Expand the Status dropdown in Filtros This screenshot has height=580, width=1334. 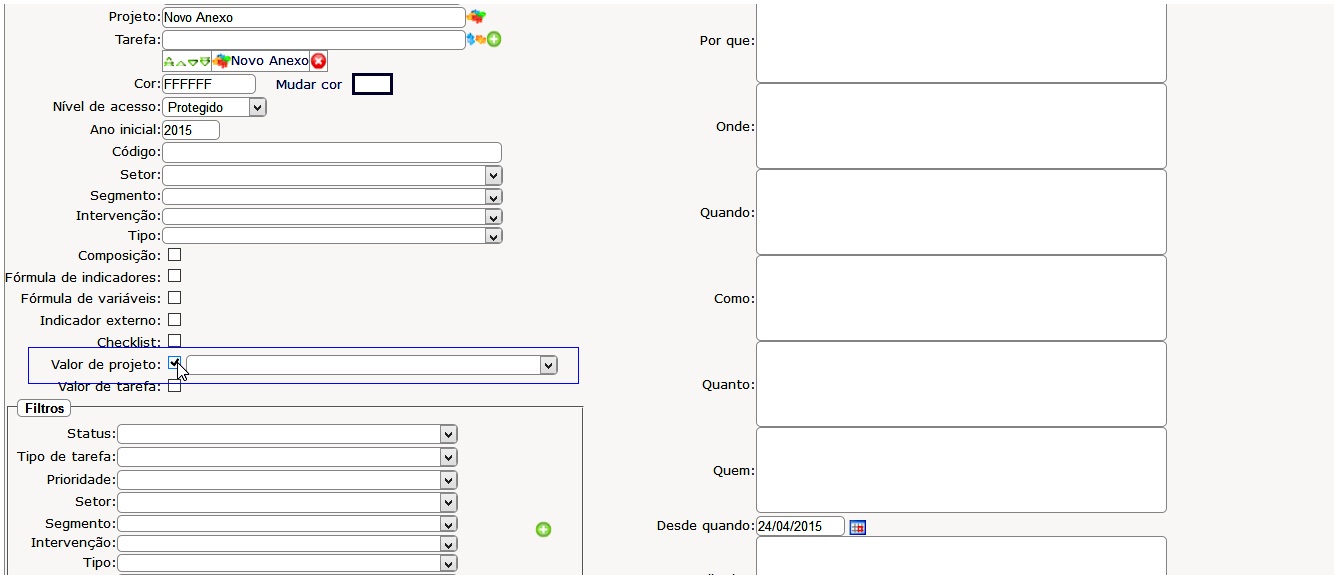coord(287,434)
